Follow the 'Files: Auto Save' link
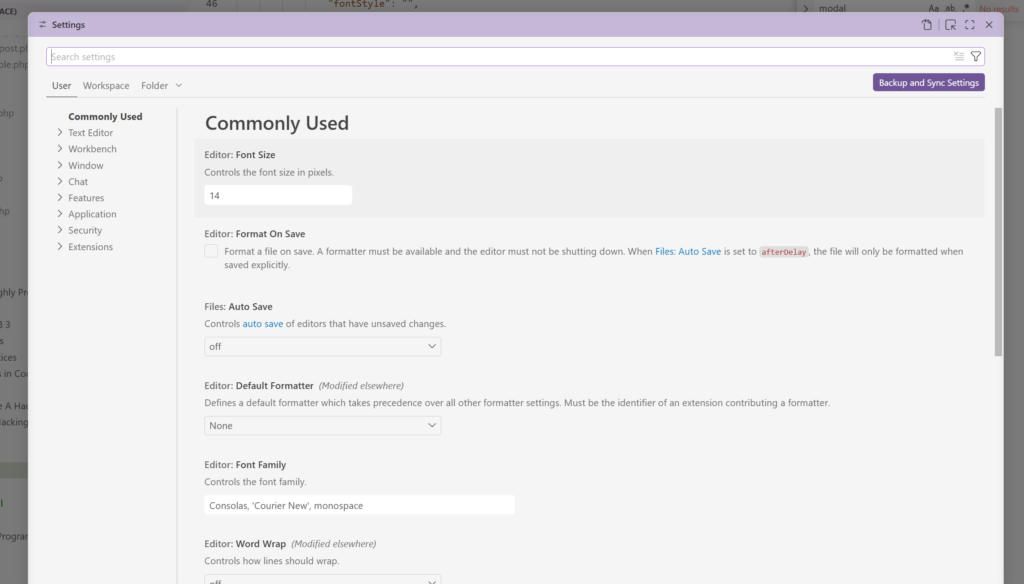Image resolution: width=1024 pixels, height=584 pixels. click(688, 251)
